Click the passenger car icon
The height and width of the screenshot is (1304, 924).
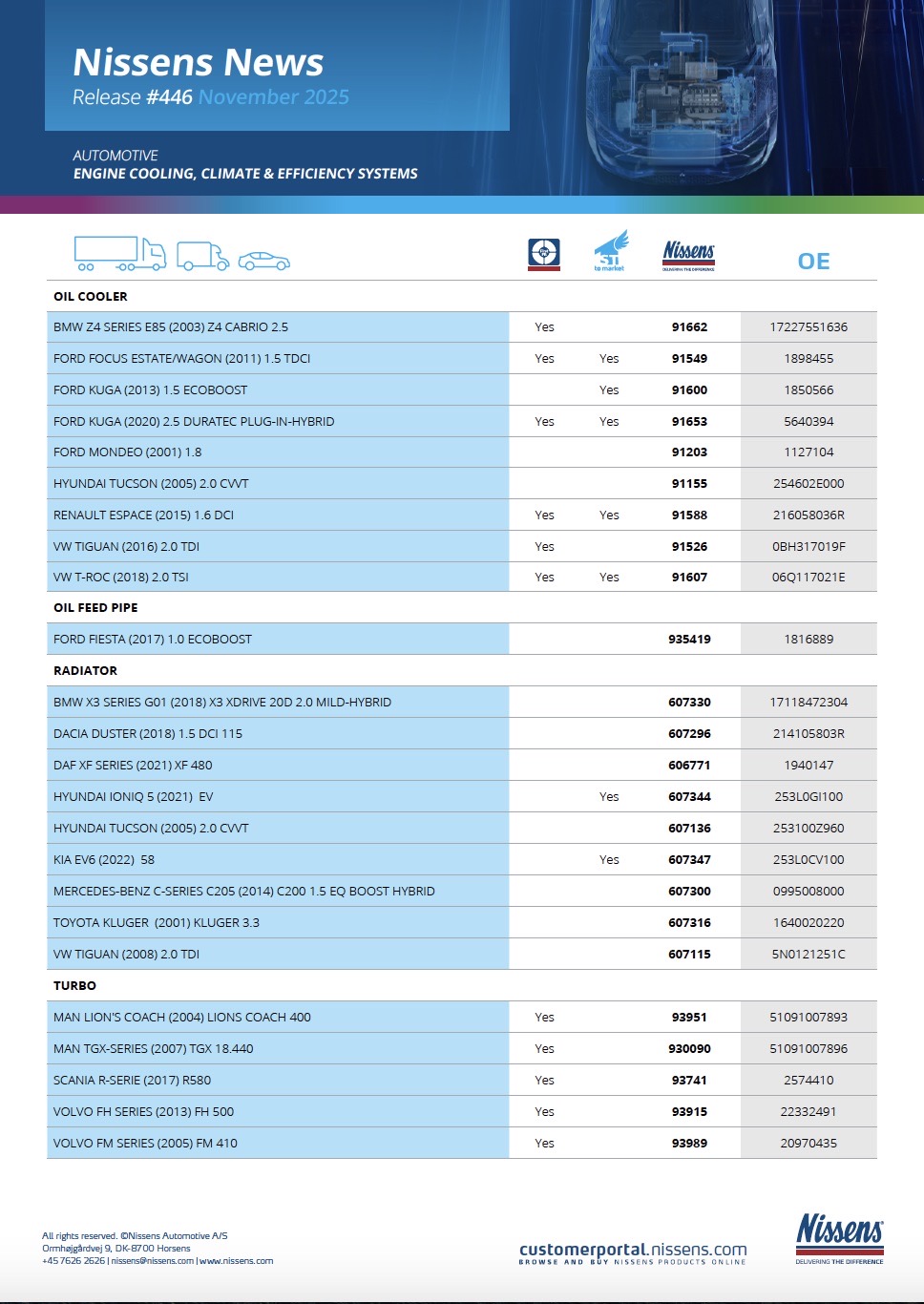tap(263, 261)
